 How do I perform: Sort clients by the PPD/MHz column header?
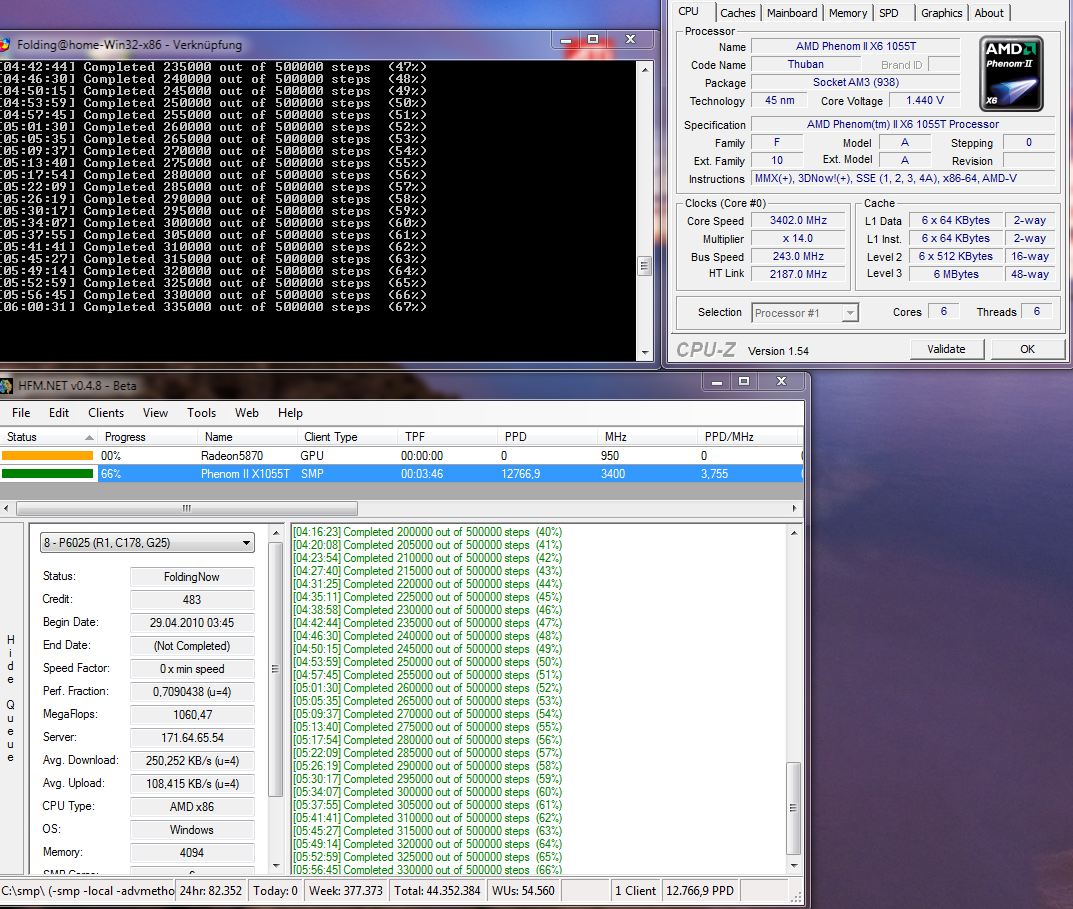(749, 437)
